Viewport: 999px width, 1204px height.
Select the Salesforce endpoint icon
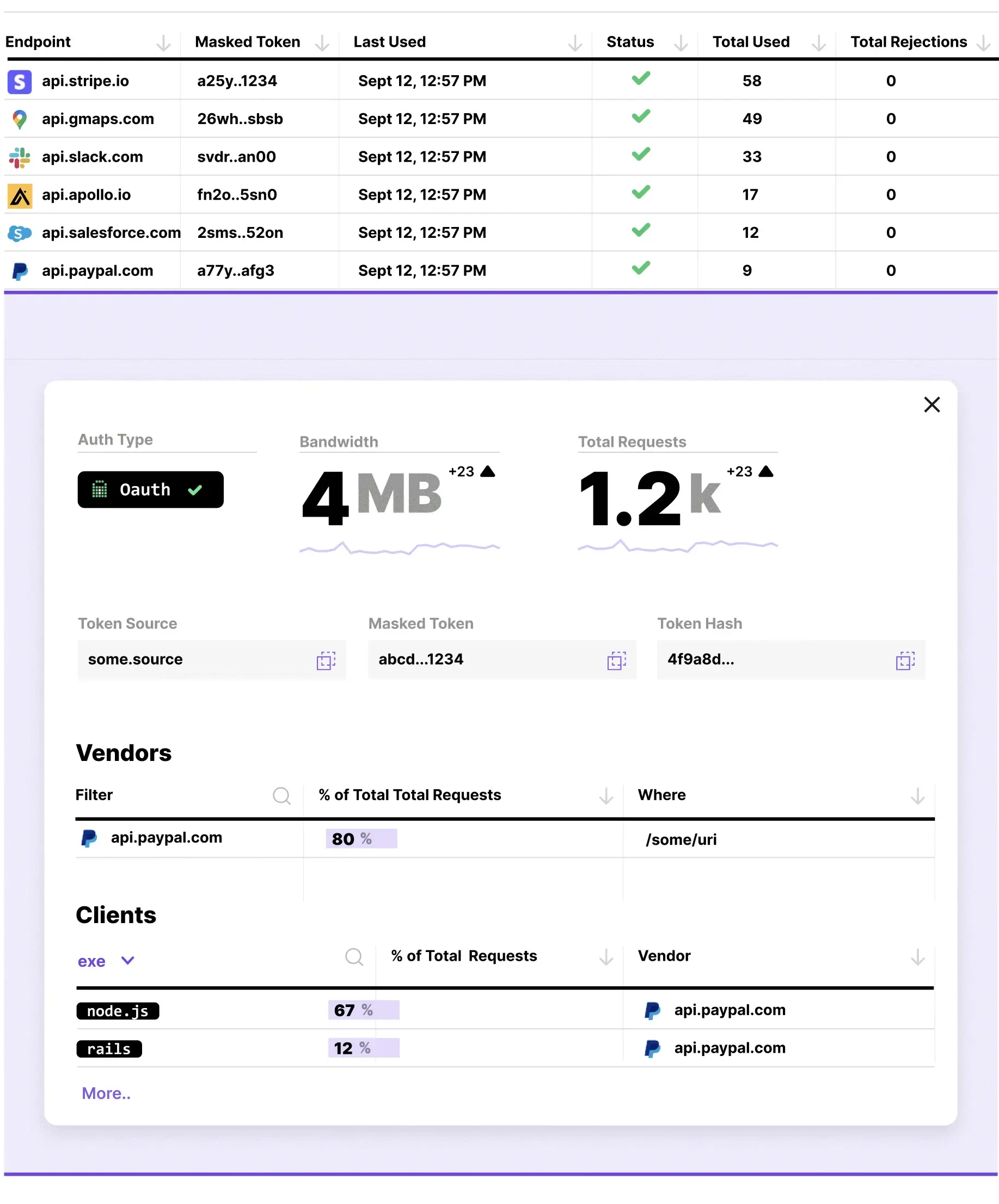(20, 233)
